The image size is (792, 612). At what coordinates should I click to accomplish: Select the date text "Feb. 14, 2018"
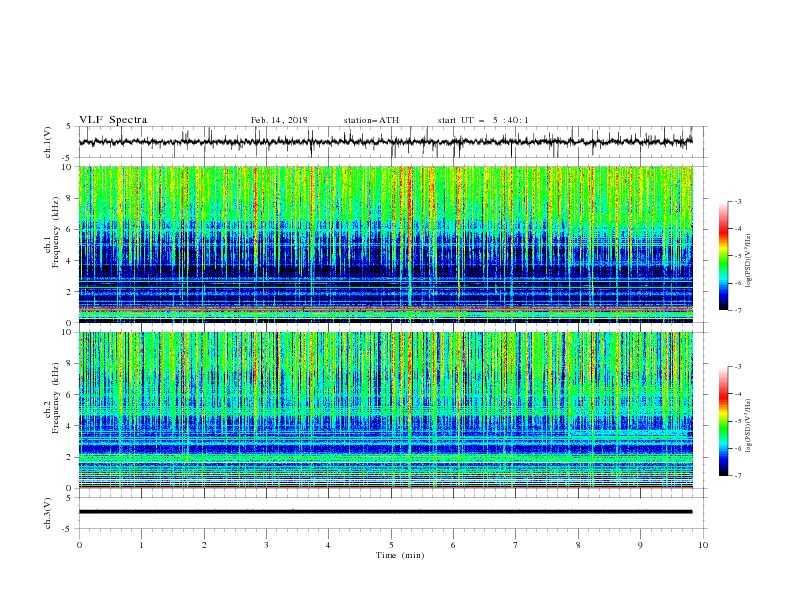tap(279, 120)
